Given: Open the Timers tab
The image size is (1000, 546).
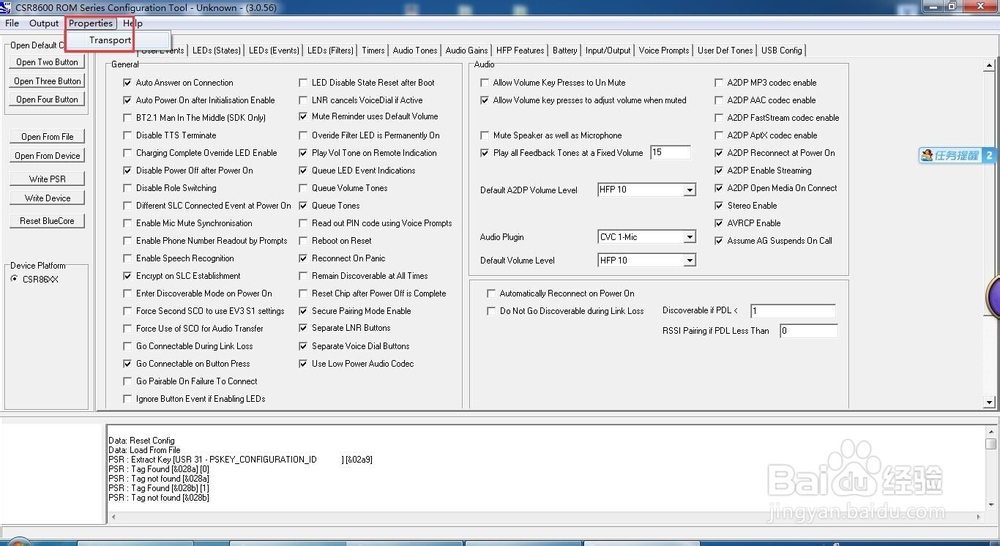Looking at the screenshot, I should pos(373,50).
